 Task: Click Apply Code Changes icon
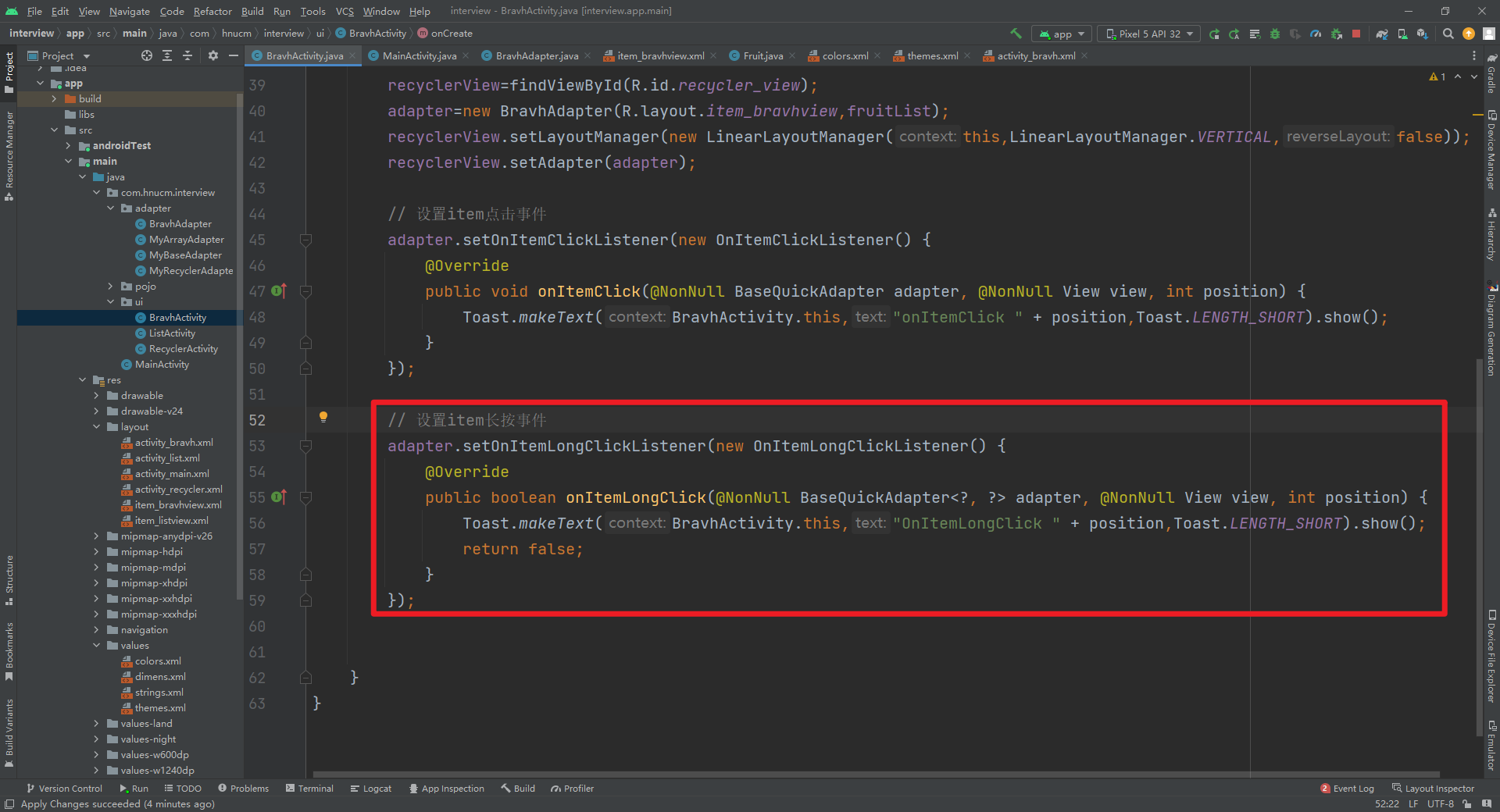[1255, 34]
